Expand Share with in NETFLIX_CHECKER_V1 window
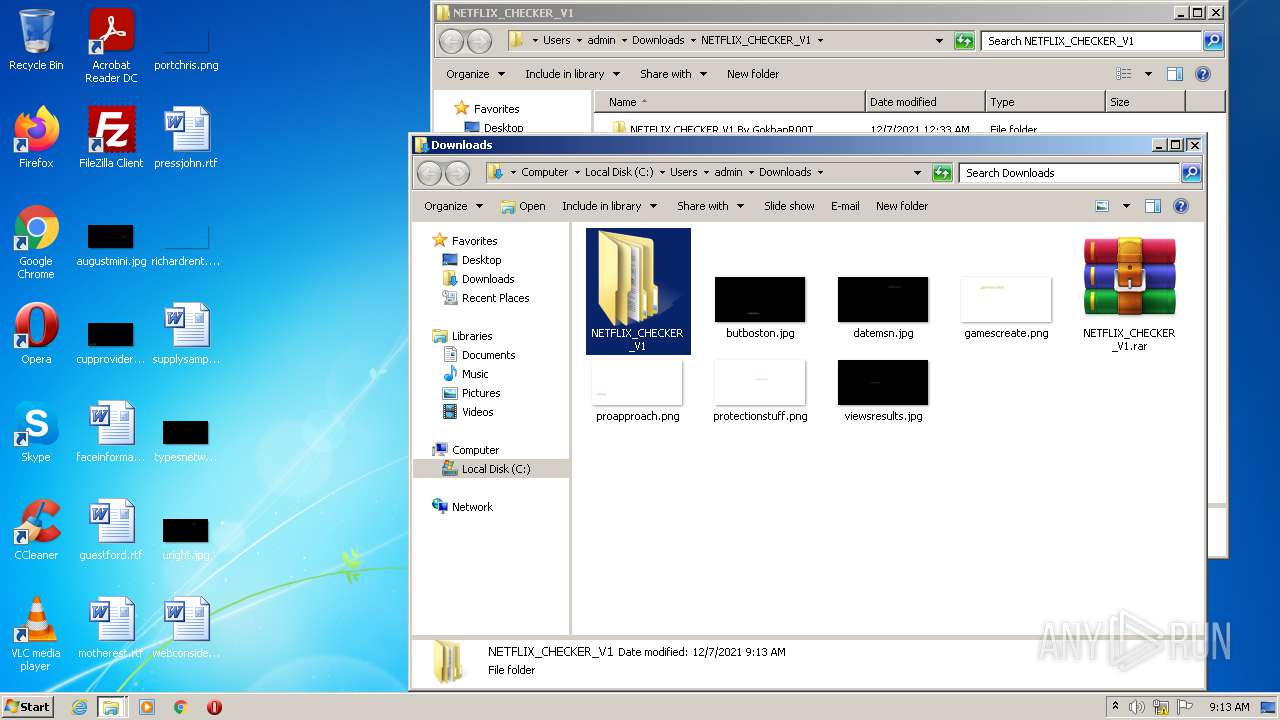 click(x=674, y=74)
